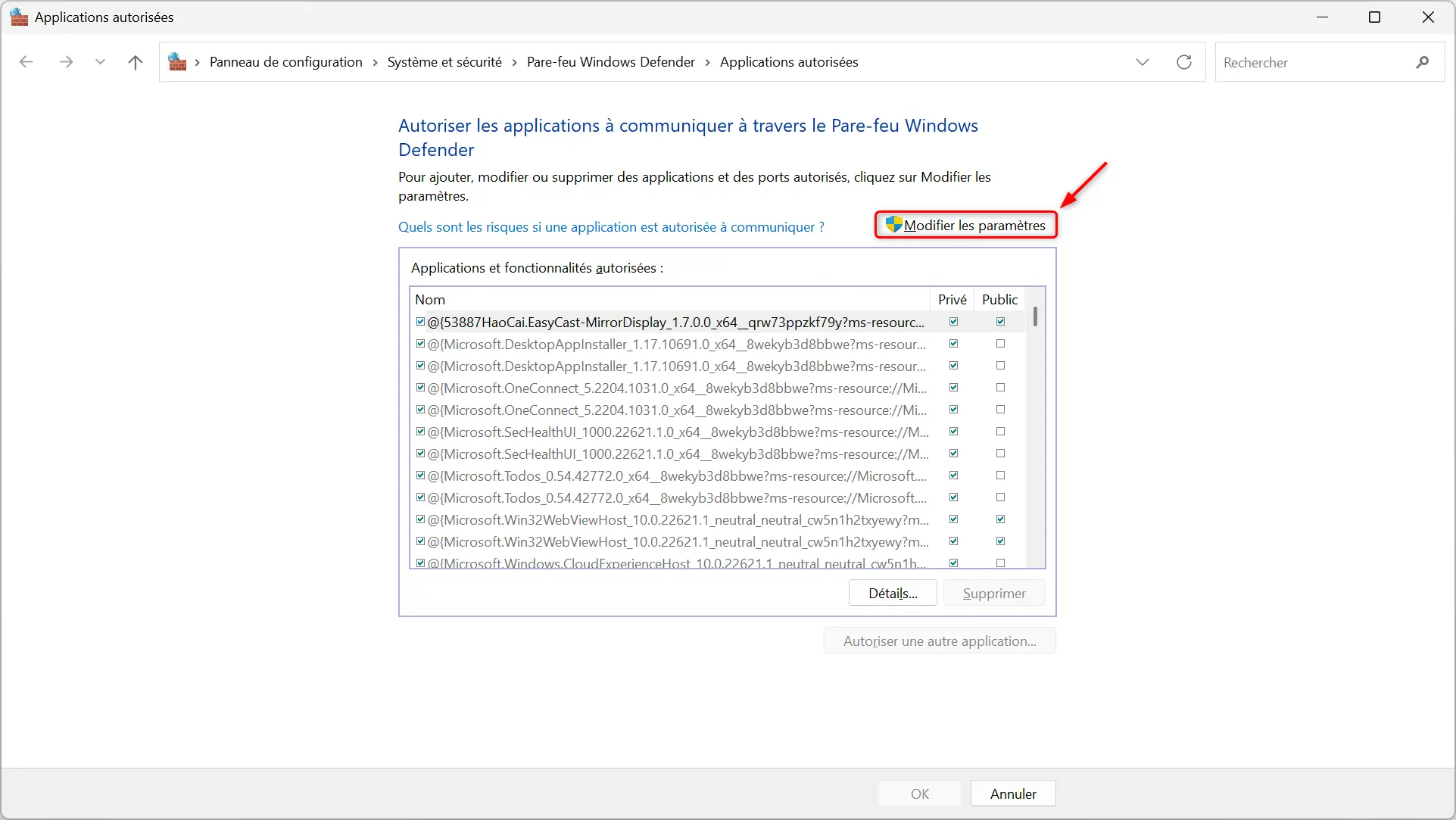Toggle name checkbox of first SecHealthUI row
This screenshot has width=1456, height=820.
[x=420, y=432]
